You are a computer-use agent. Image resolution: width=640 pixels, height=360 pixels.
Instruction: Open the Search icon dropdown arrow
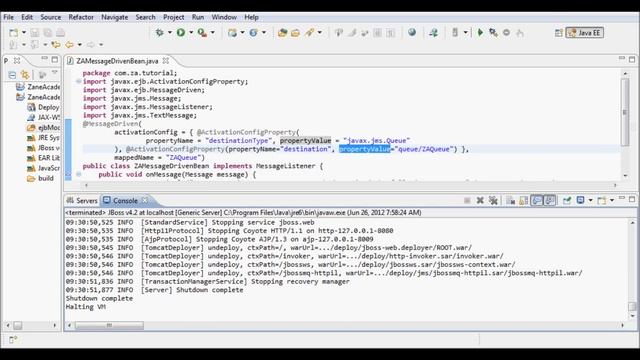point(320,33)
